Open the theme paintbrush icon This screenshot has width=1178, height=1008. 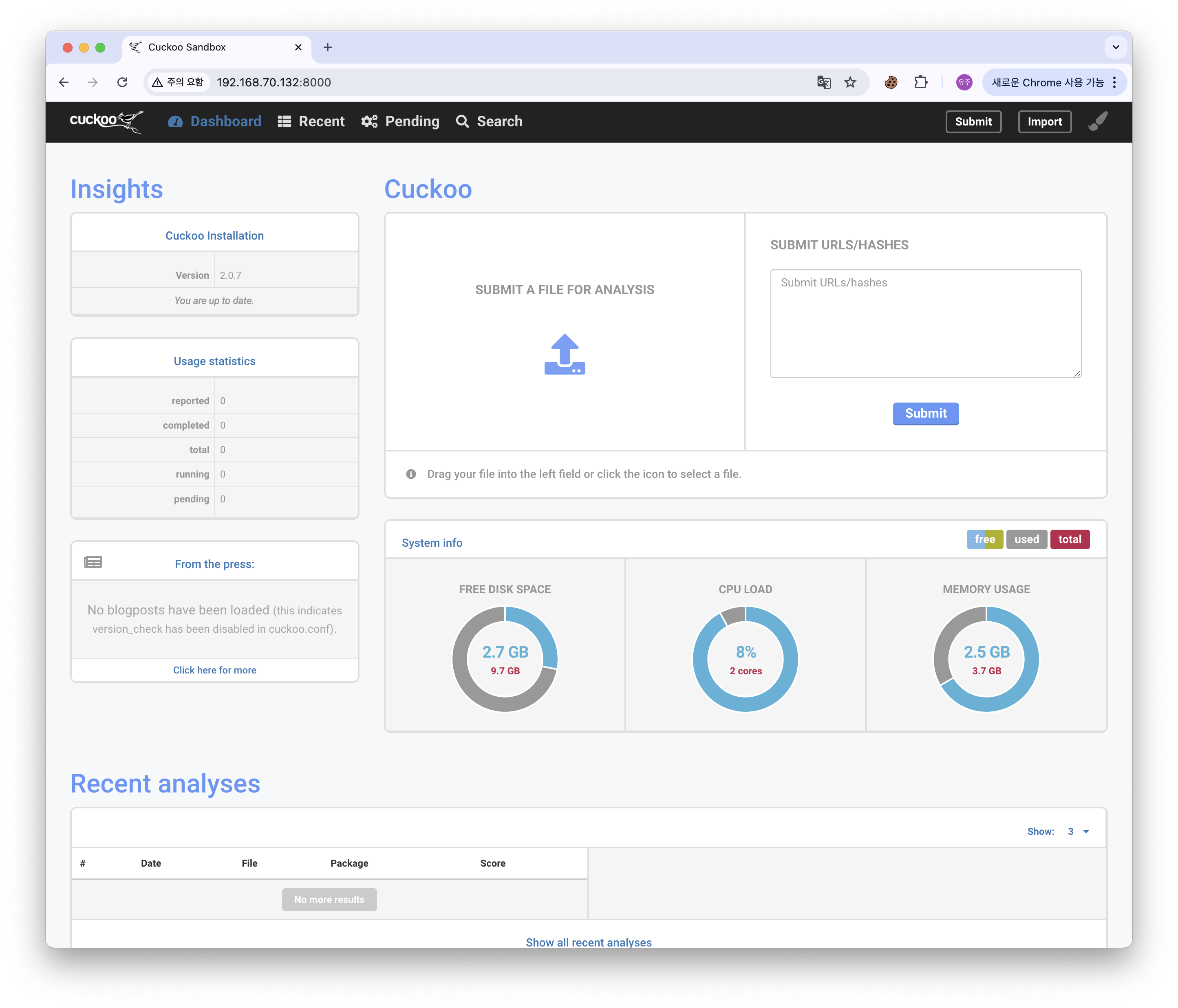1098,121
